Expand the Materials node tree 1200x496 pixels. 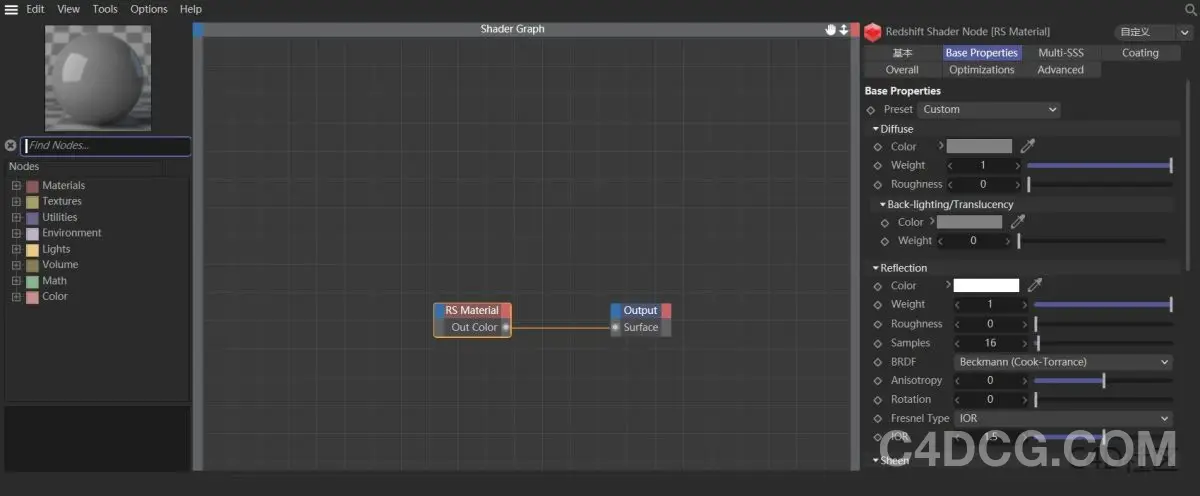[16, 186]
